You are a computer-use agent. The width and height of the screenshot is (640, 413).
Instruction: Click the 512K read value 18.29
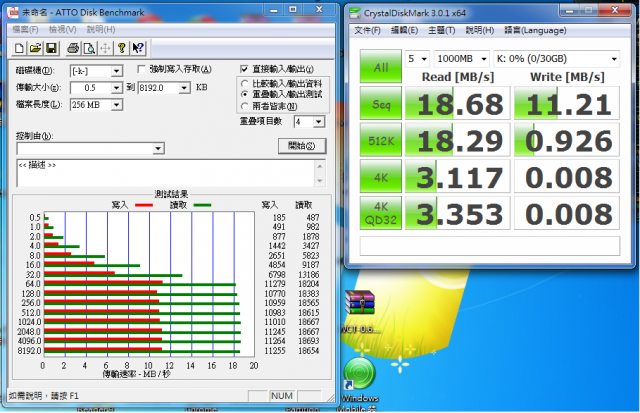[x=458, y=140]
